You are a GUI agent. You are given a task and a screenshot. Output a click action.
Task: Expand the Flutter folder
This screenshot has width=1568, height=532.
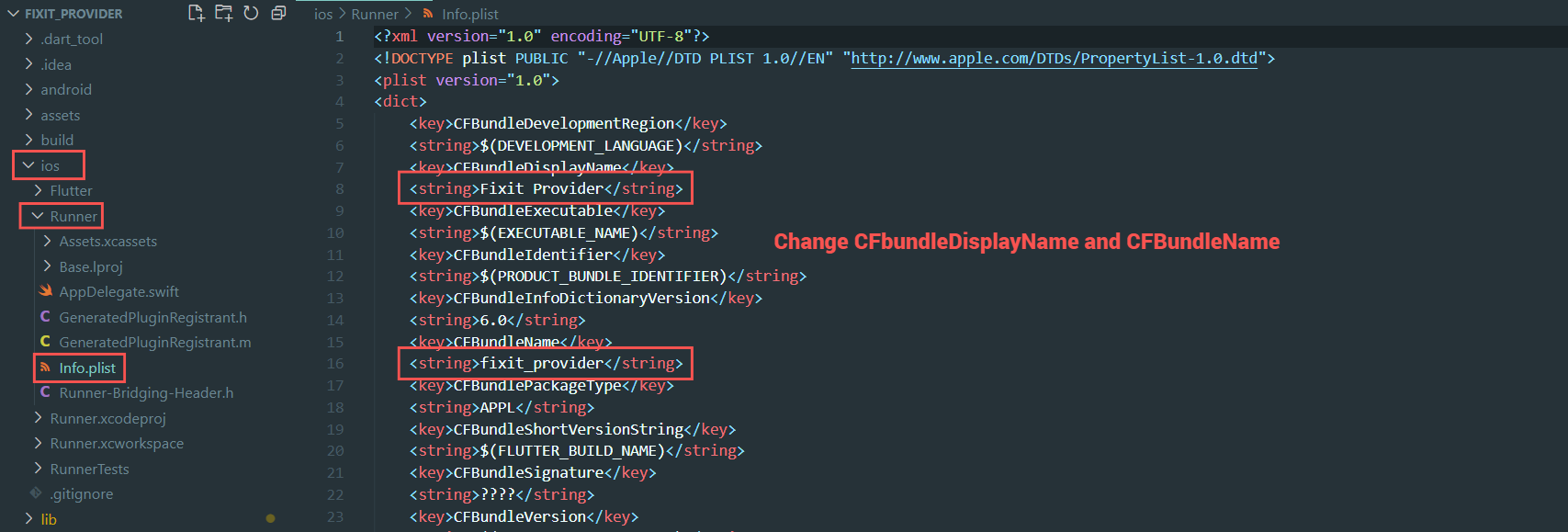click(x=38, y=190)
